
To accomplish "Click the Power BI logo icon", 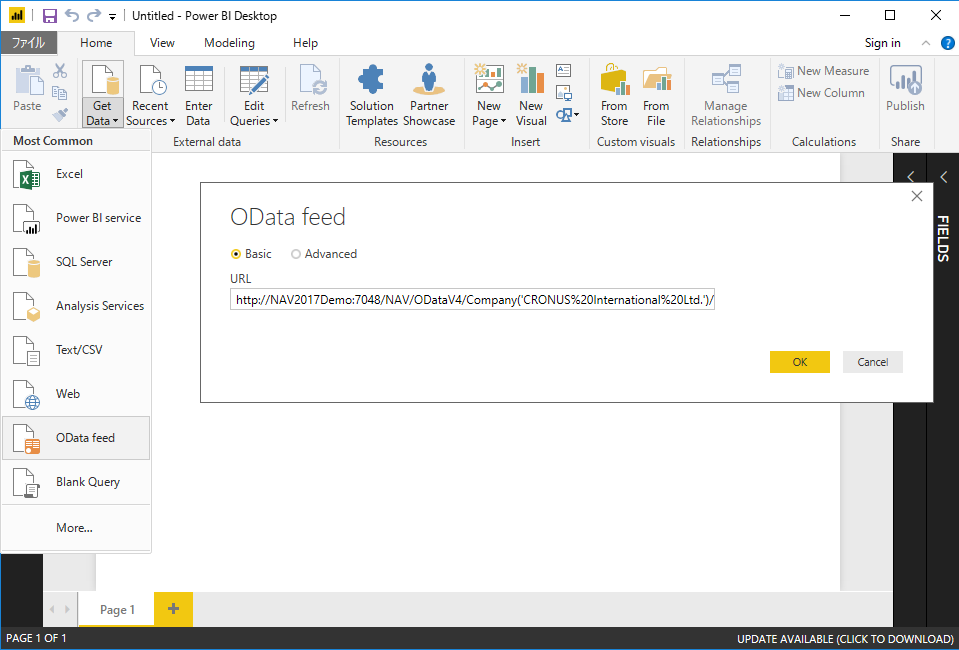I will tap(17, 16).
